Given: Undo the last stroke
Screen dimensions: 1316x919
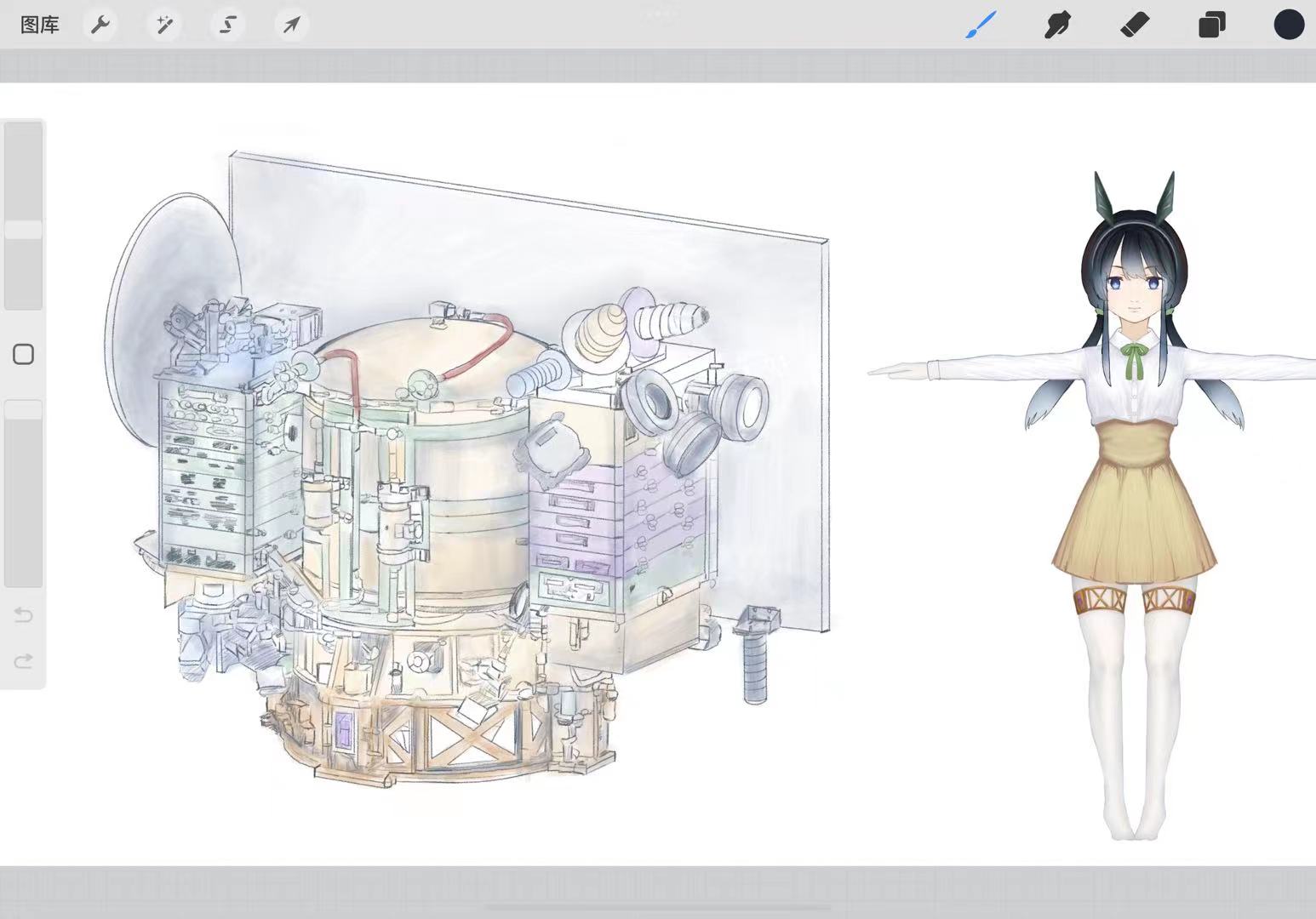Looking at the screenshot, I should pos(23,614).
